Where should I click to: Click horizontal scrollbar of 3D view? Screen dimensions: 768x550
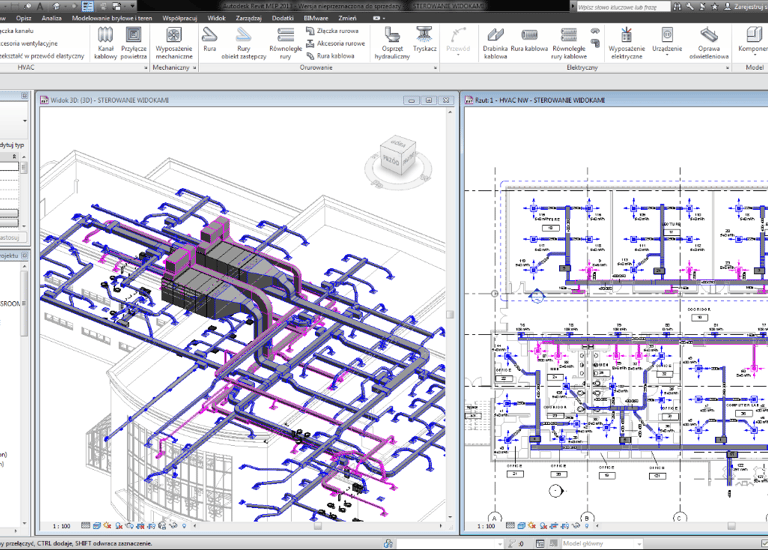(317, 526)
